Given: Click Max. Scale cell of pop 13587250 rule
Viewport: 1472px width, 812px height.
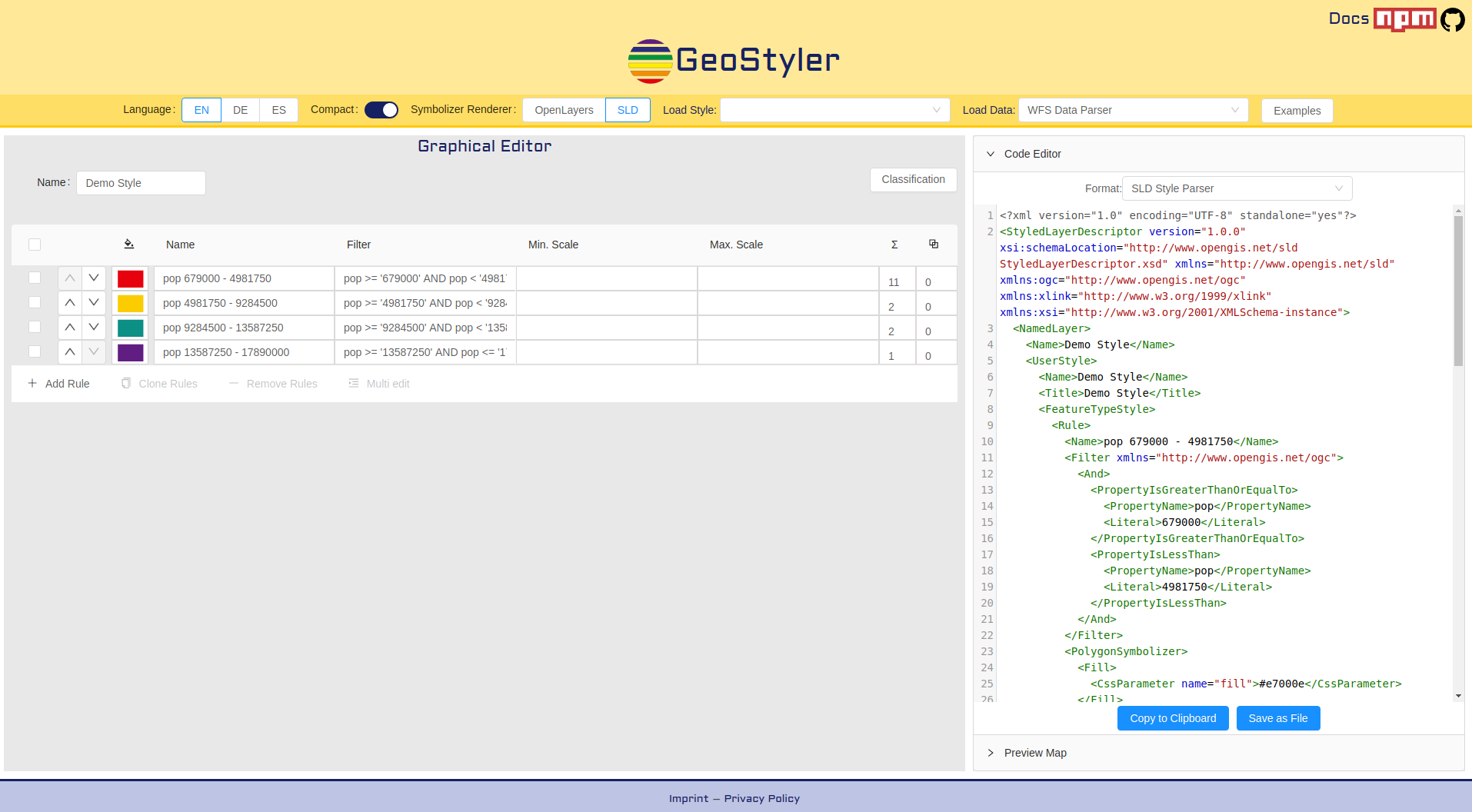Looking at the screenshot, I should (x=788, y=352).
